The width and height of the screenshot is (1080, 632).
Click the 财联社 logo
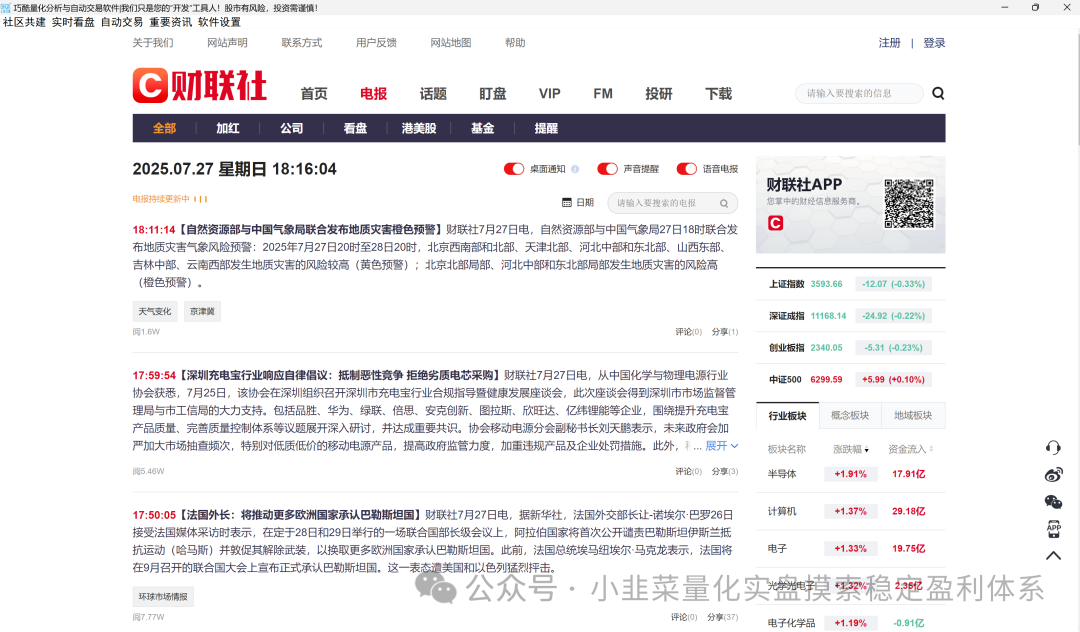click(x=200, y=85)
